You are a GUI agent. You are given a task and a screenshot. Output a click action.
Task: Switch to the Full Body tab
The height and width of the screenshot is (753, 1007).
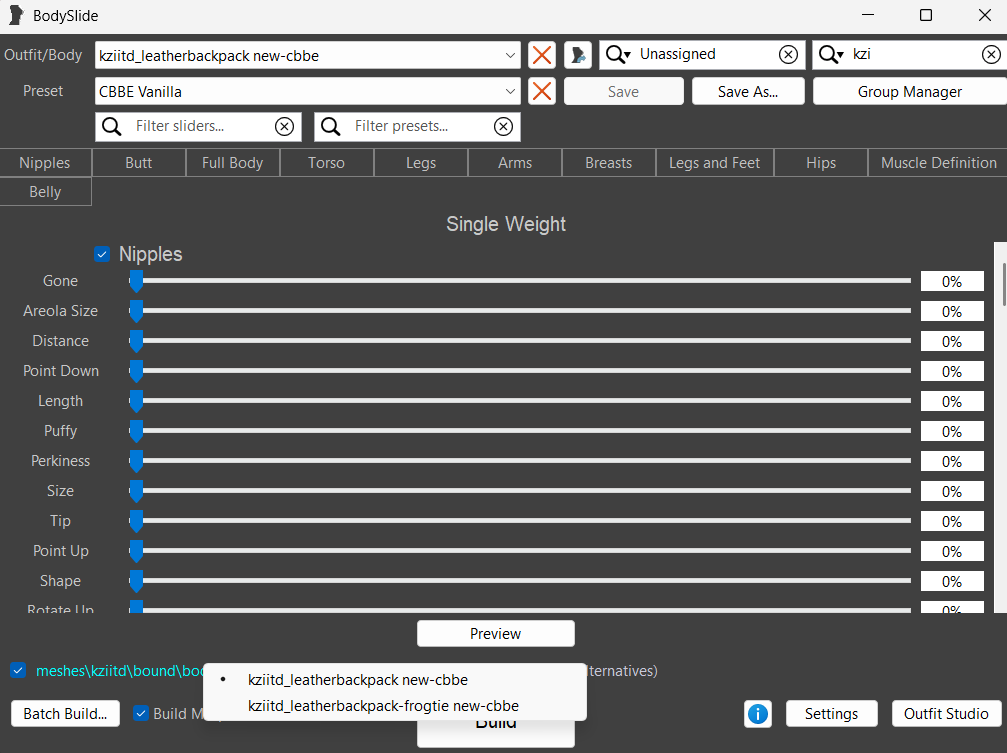(232, 163)
